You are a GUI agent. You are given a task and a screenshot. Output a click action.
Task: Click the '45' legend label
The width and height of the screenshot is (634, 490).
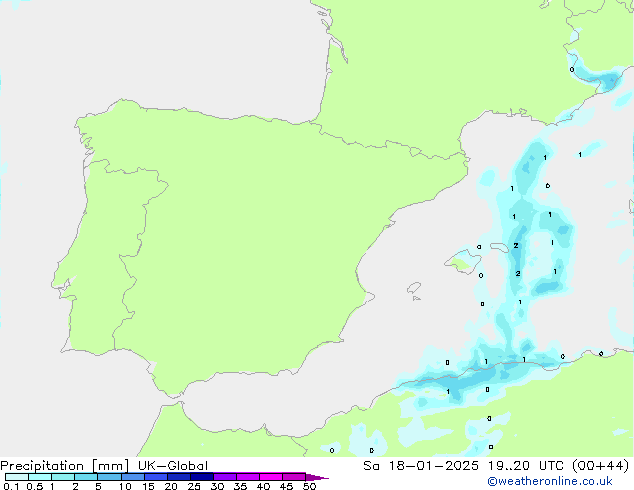(x=286, y=486)
